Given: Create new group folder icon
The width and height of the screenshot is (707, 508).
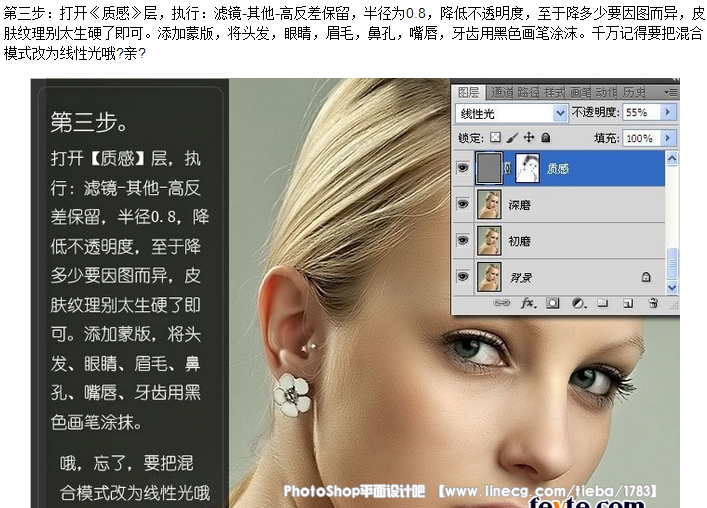Looking at the screenshot, I should 602,302.
